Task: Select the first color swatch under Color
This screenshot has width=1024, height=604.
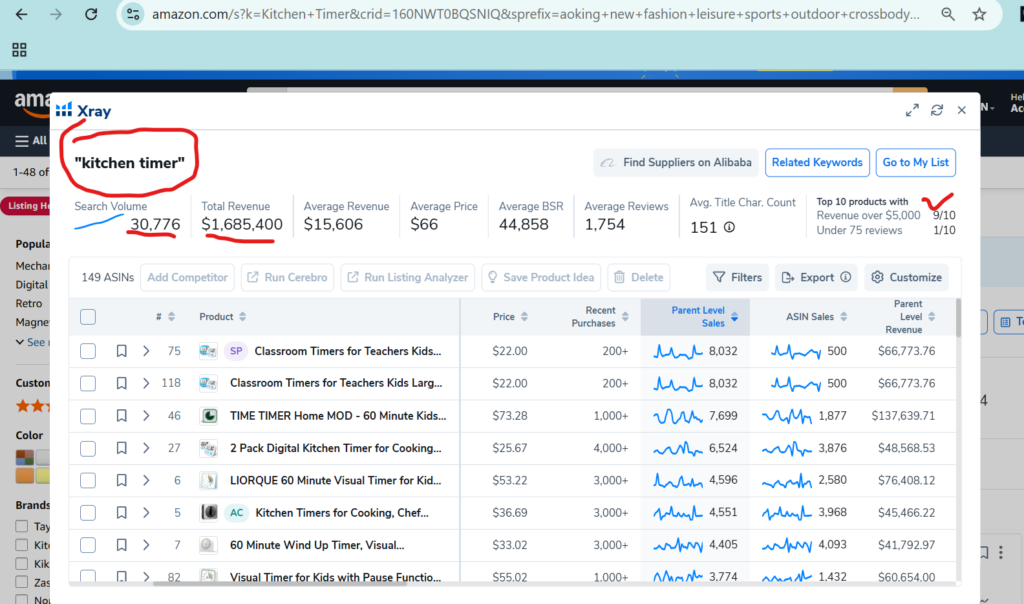Action: point(24,456)
